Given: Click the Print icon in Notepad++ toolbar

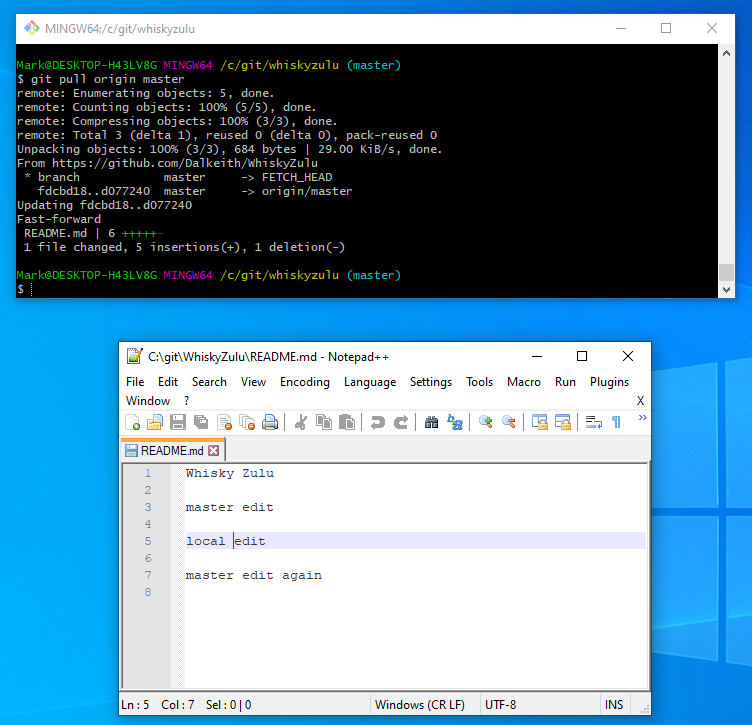Looking at the screenshot, I should point(270,422).
